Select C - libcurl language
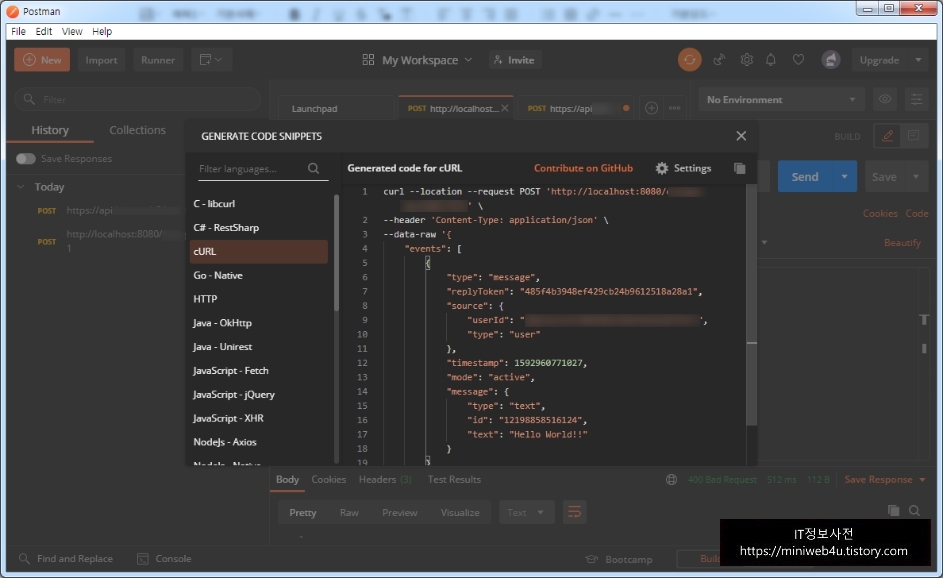The image size is (943, 578). (259, 203)
